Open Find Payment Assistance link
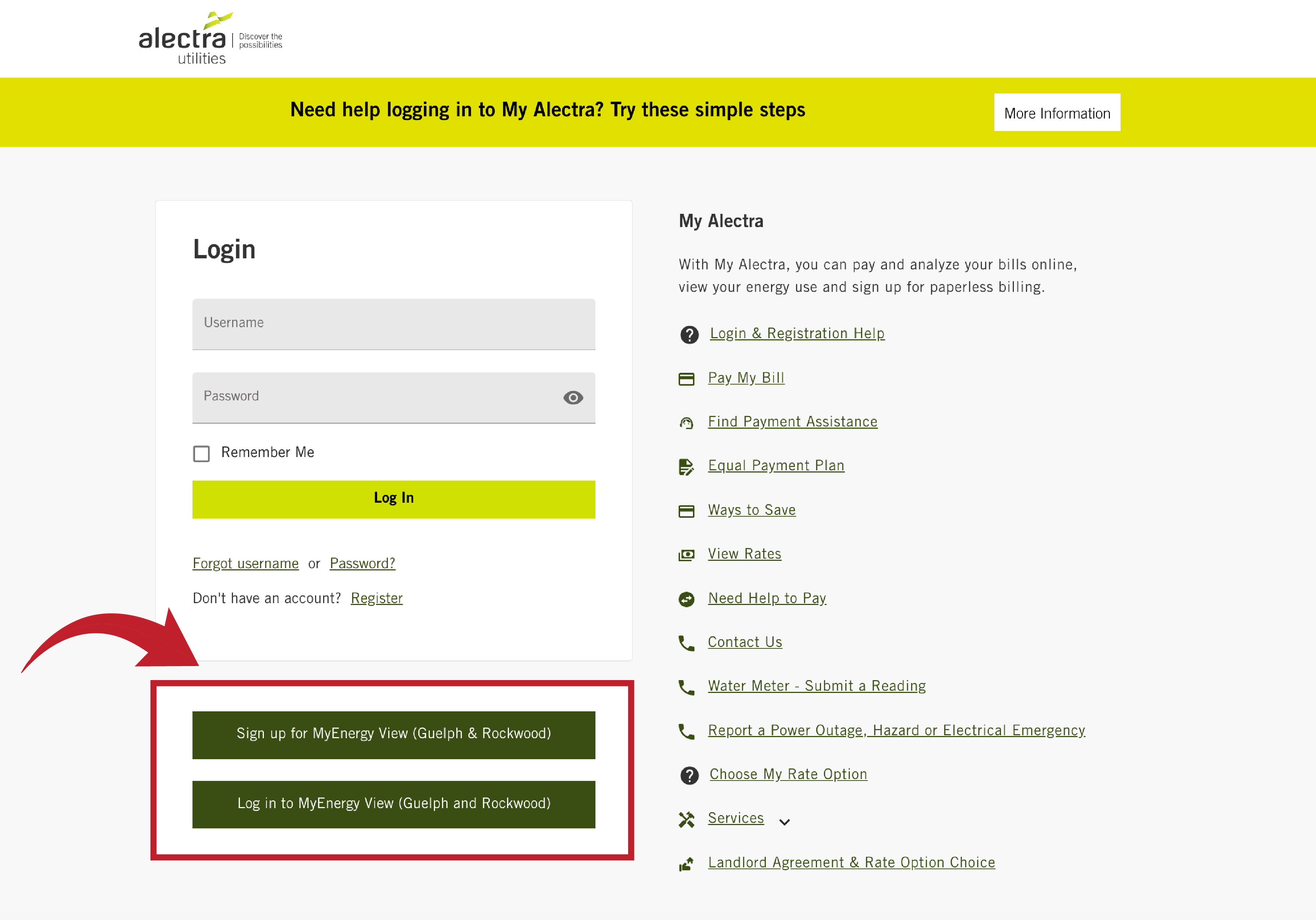Image resolution: width=1316 pixels, height=920 pixels. tap(793, 422)
